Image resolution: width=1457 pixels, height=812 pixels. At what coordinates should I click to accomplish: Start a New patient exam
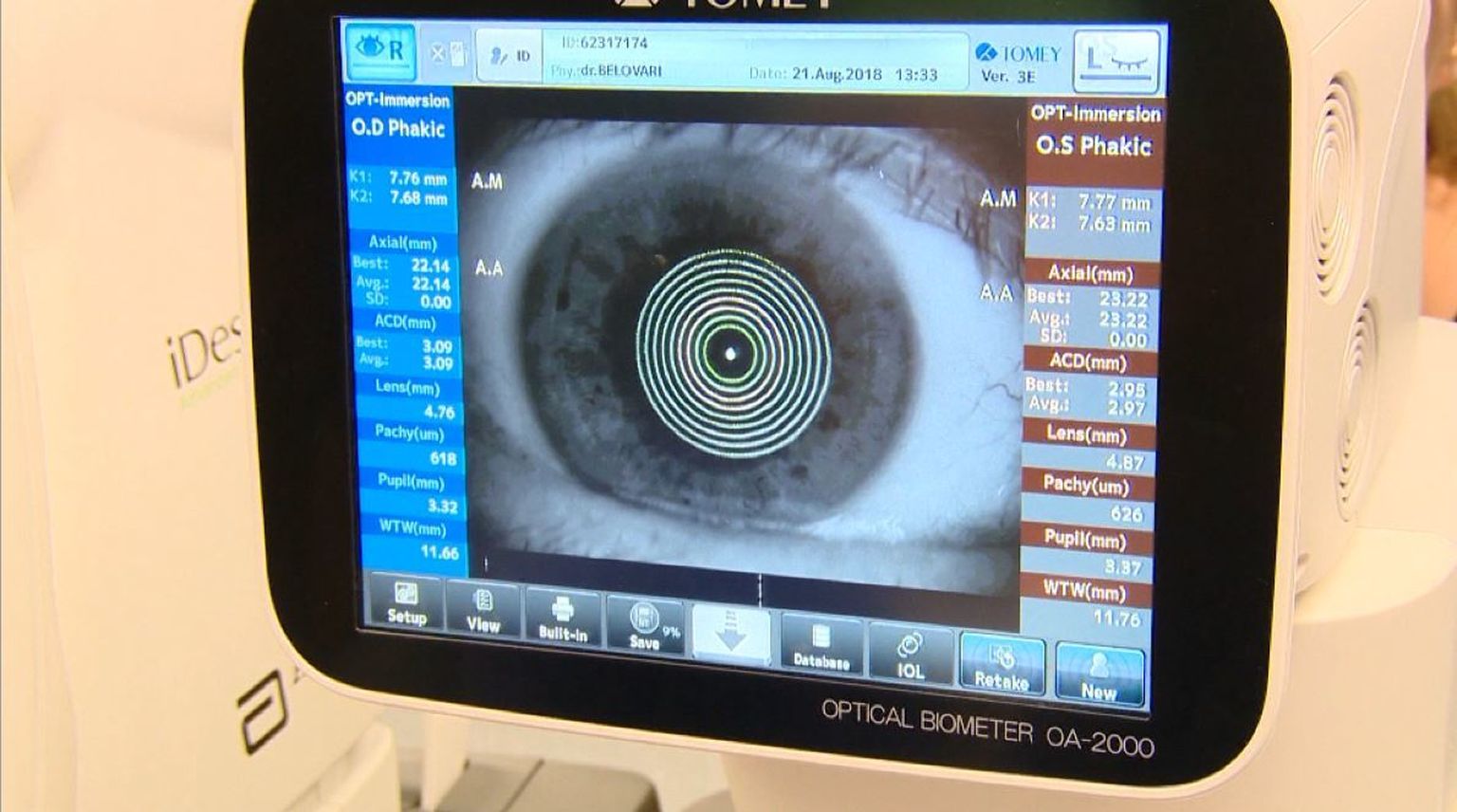pos(1098,674)
